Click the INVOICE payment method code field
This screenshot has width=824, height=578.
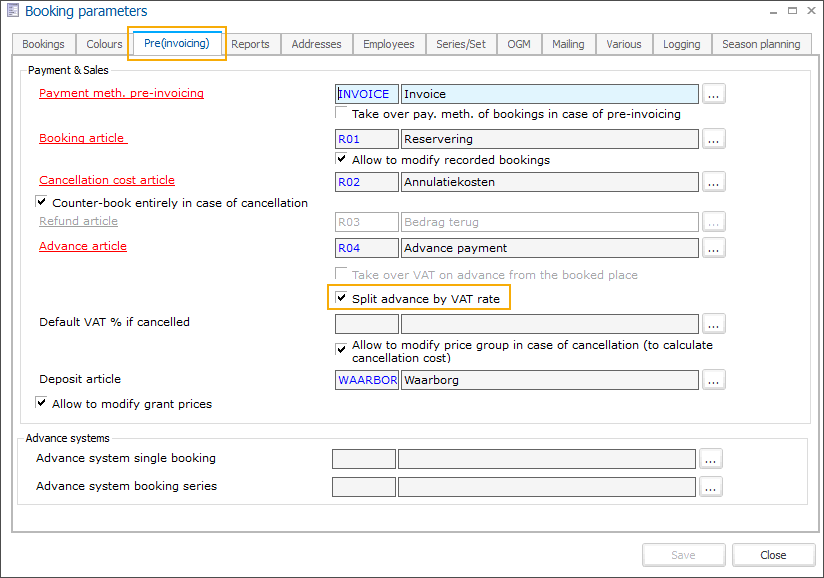tap(366, 94)
